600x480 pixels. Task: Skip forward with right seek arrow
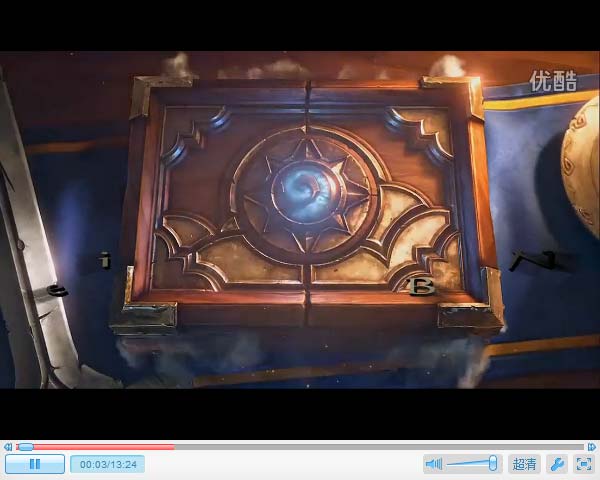592,447
